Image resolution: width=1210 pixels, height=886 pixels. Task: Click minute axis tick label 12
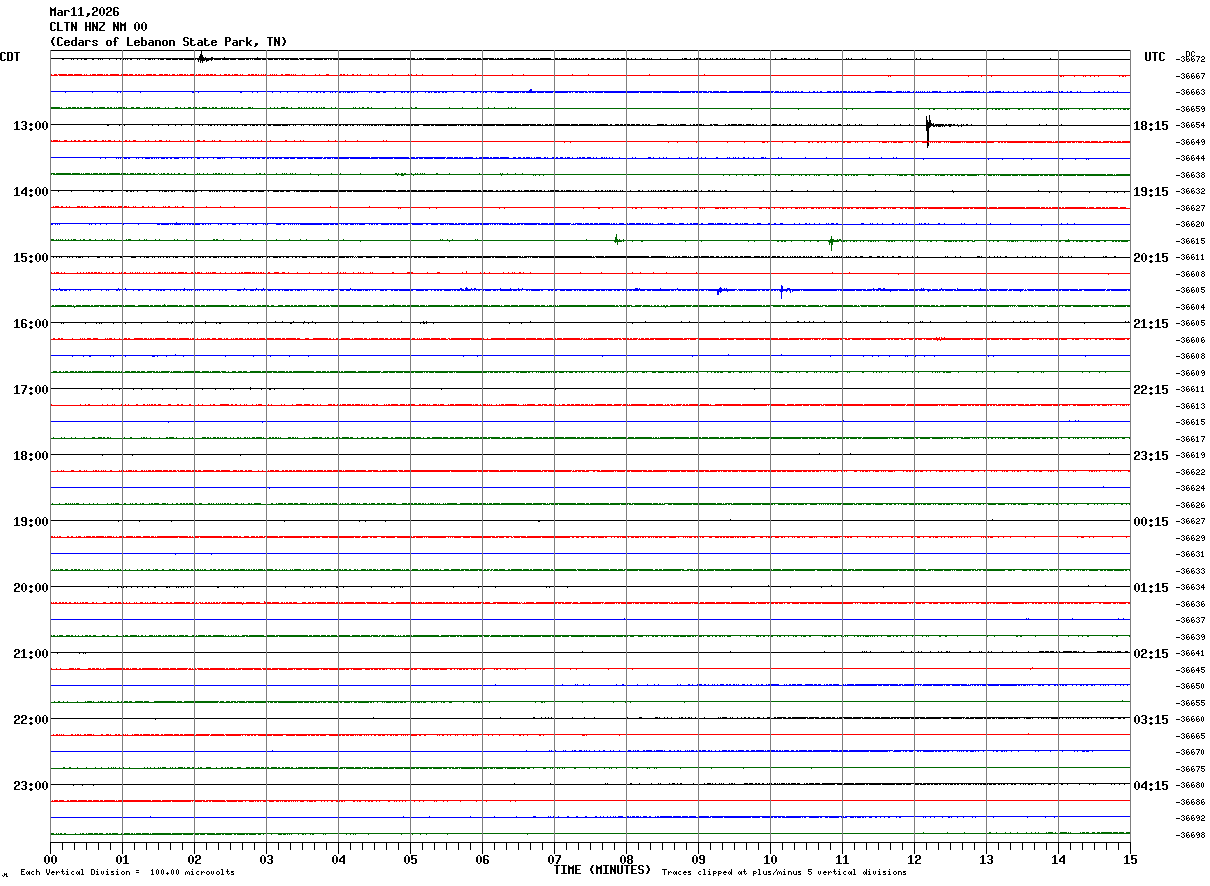point(914,860)
